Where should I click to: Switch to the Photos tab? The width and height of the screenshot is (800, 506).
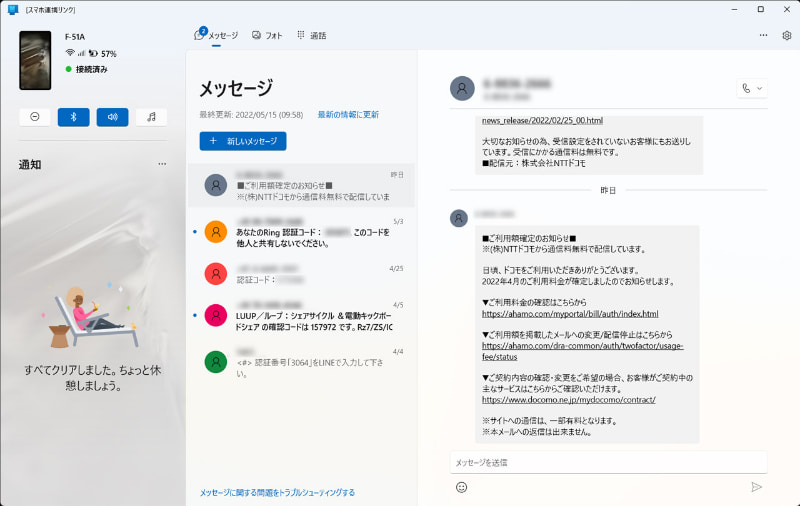click(x=267, y=35)
